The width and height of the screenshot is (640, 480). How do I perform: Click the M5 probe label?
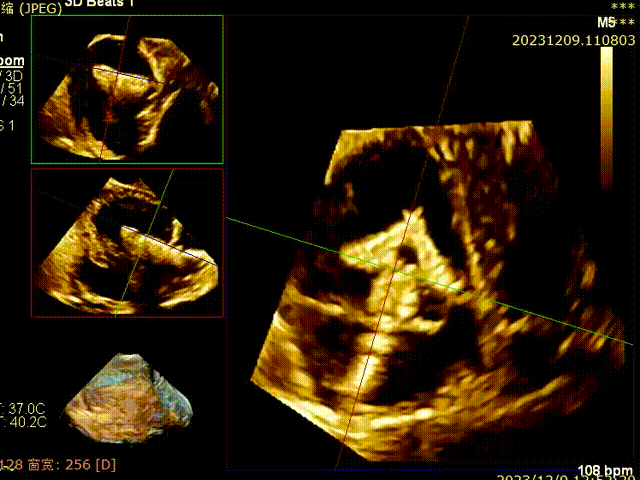(606, 22)
